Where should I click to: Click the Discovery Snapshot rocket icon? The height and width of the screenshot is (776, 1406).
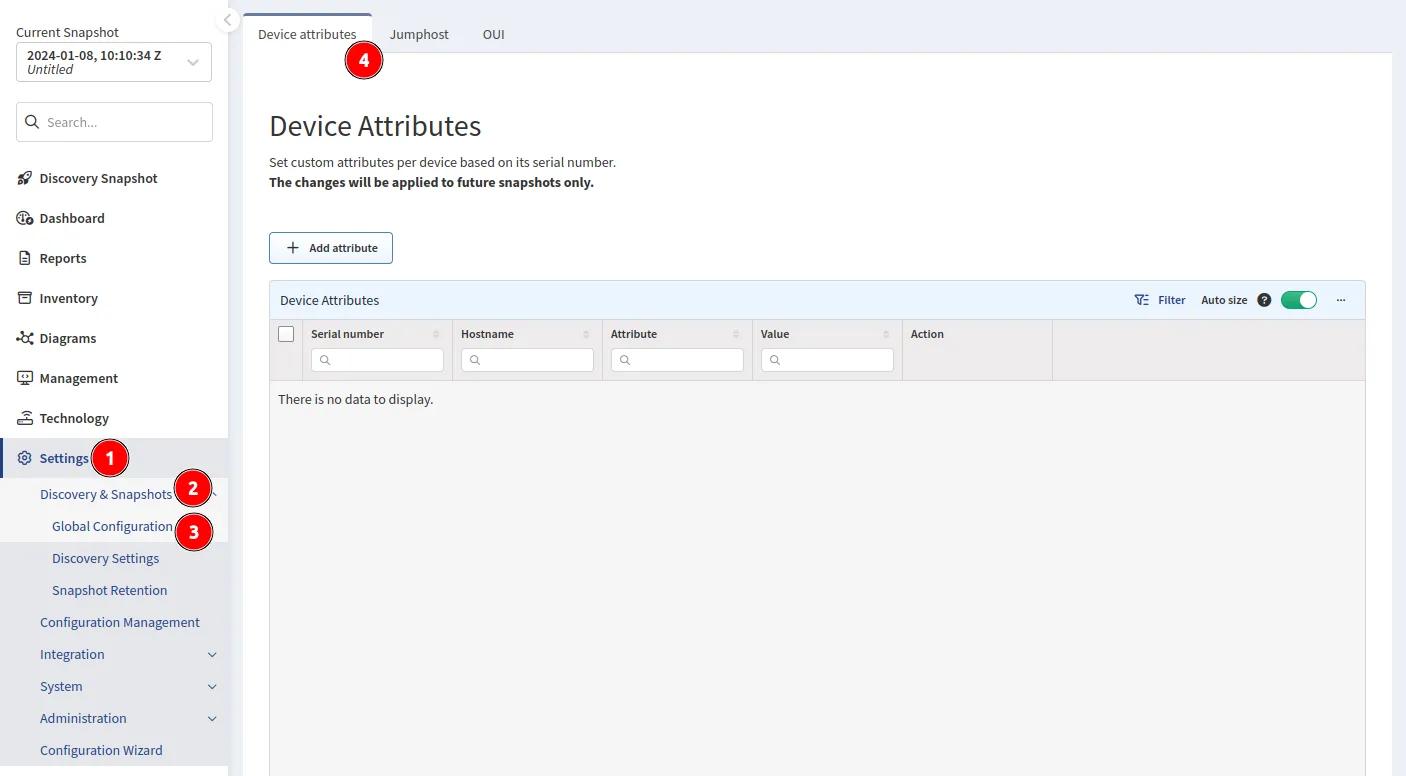pyautogui.click(x=25, y=178)
